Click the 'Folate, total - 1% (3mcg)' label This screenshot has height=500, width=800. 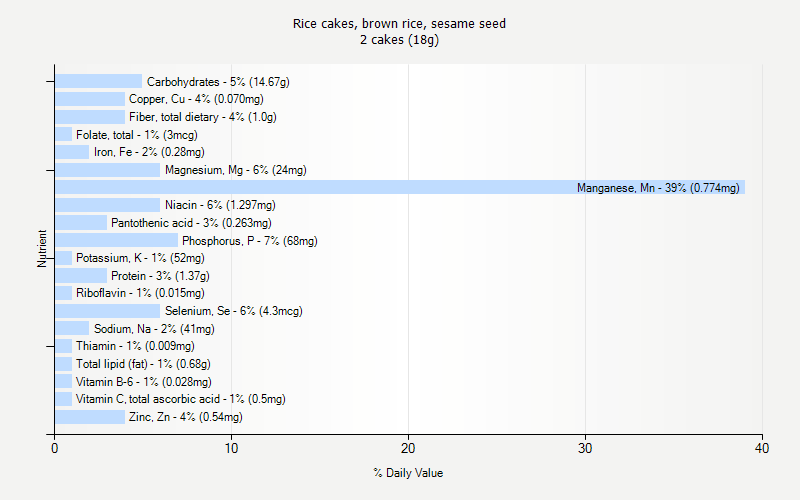pos(137,135)
